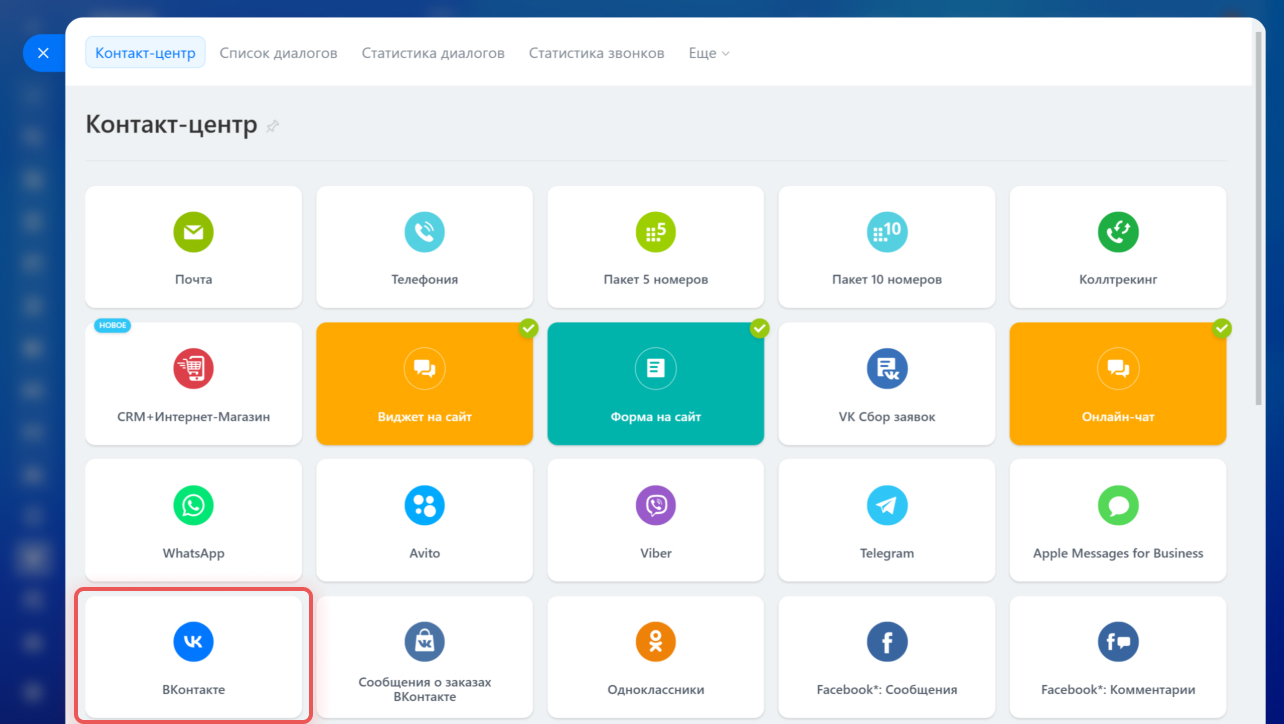Click the CRM+Интернет-Магазин label
1284x724 pixels.
[193, 417]
